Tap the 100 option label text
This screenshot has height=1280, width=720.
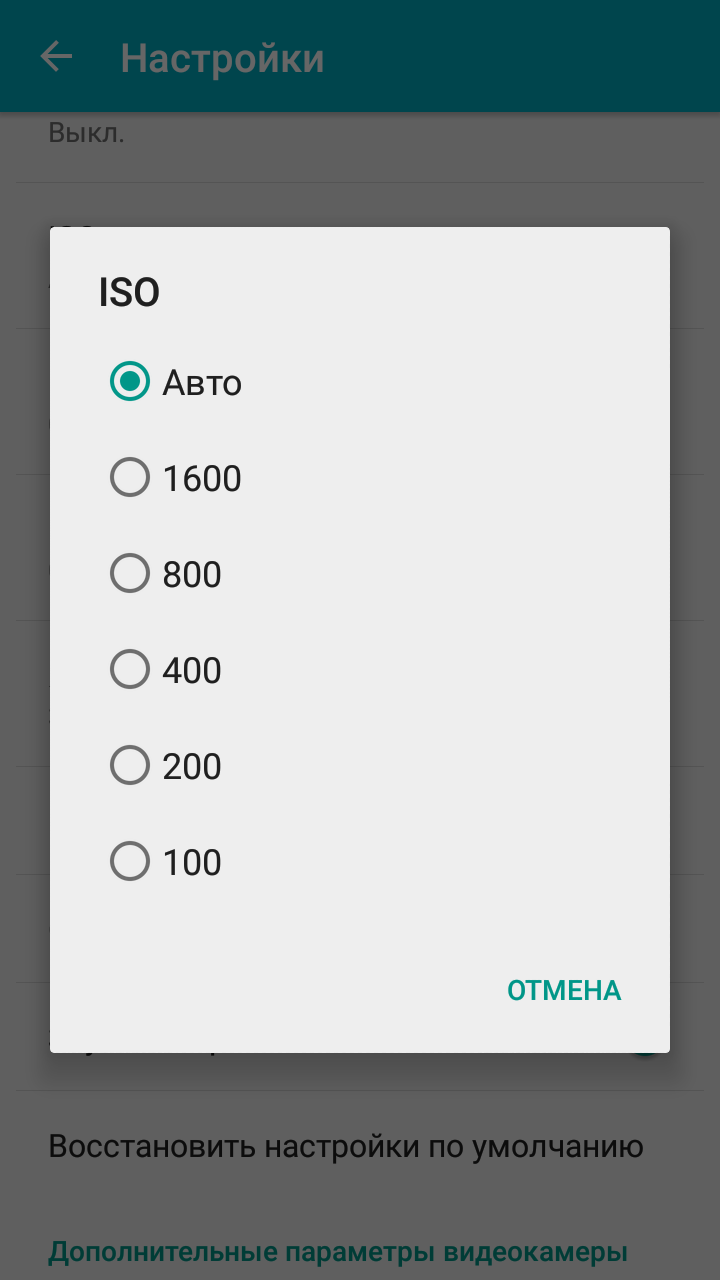click(x=192, y=863)
